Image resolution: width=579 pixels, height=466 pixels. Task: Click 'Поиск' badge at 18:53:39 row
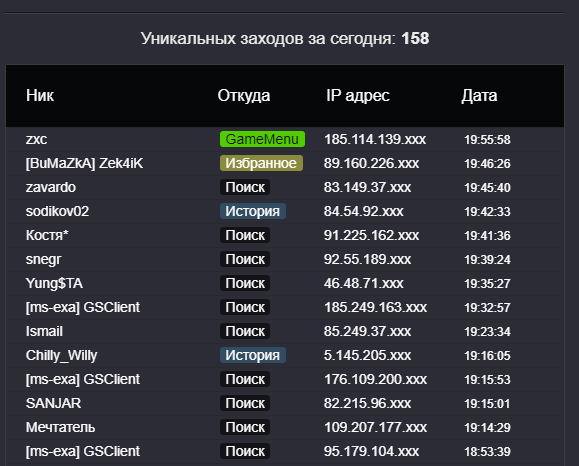[x=245, y=451]
